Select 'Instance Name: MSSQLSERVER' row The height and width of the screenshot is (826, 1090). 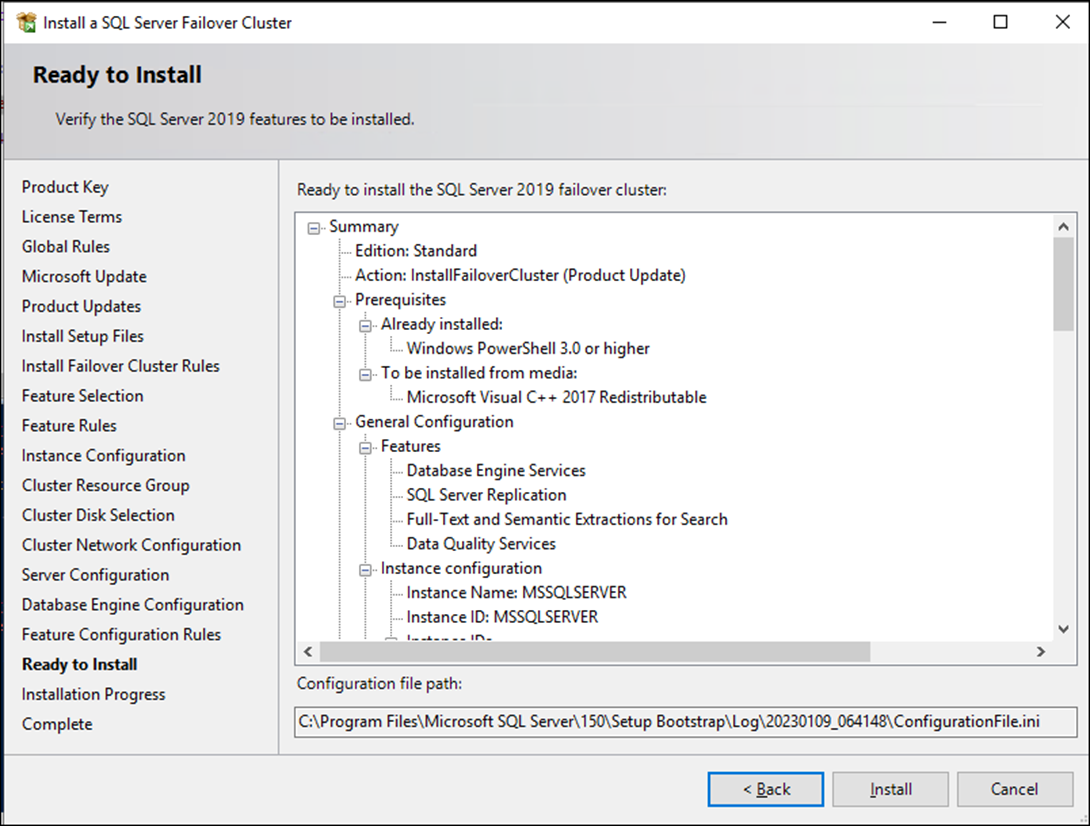516,593
